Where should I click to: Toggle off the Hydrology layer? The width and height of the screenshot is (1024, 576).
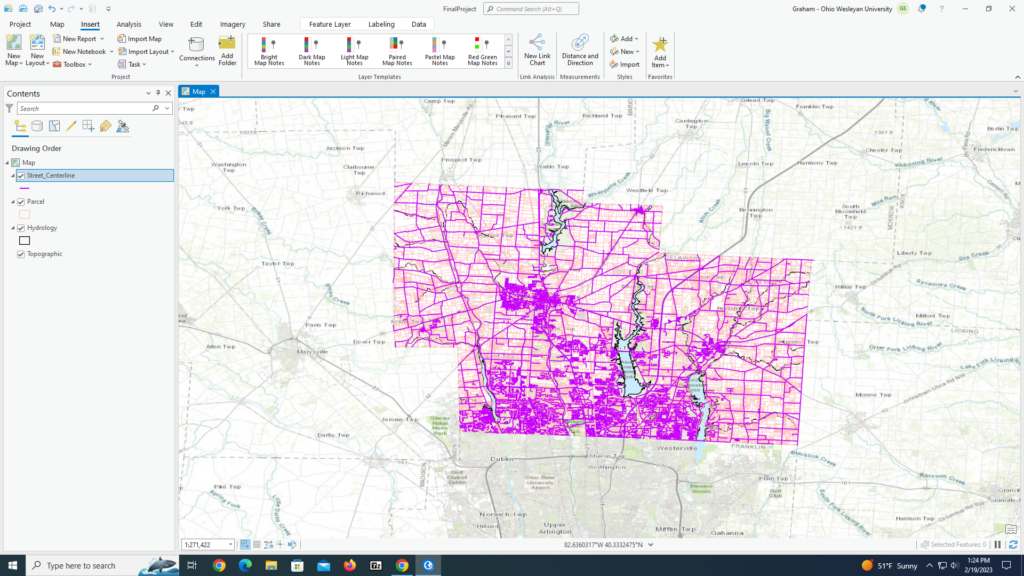[x=21, y=227]
